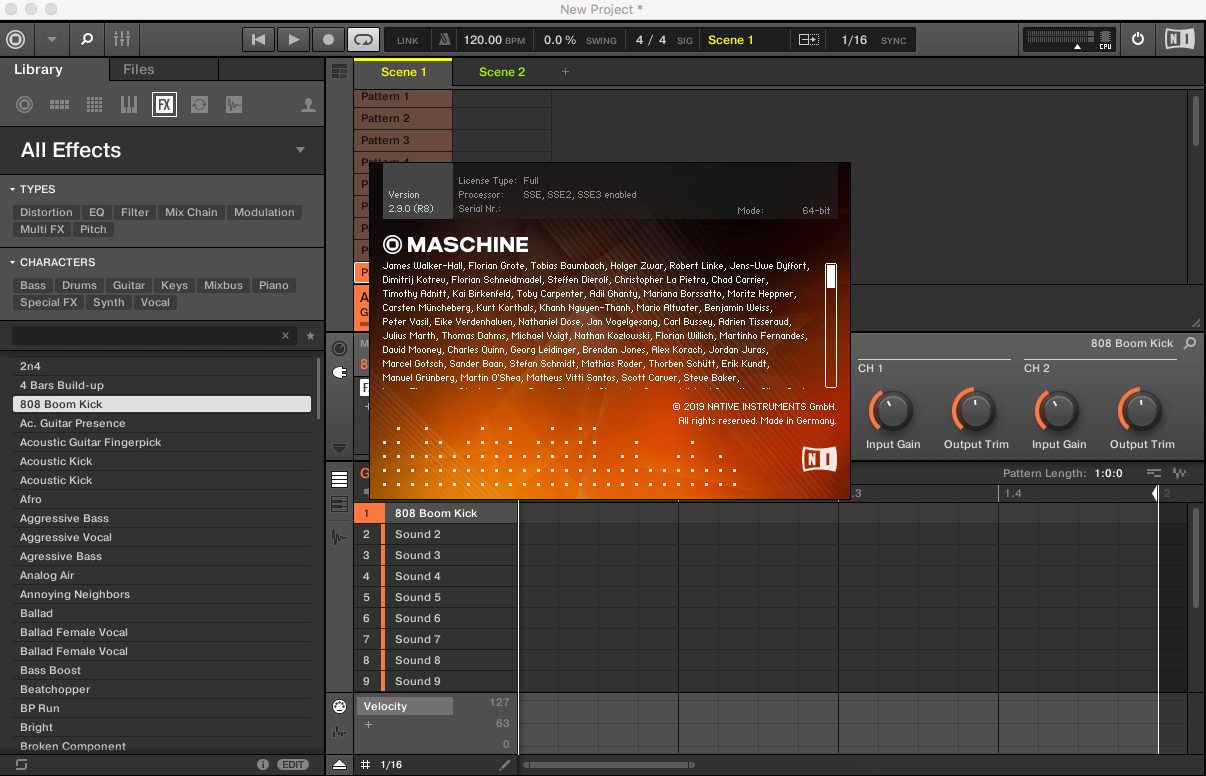This screenshot has height=776, width=1206.
Task: Filter by the Distortion type tag
Action: pos(47,212)
